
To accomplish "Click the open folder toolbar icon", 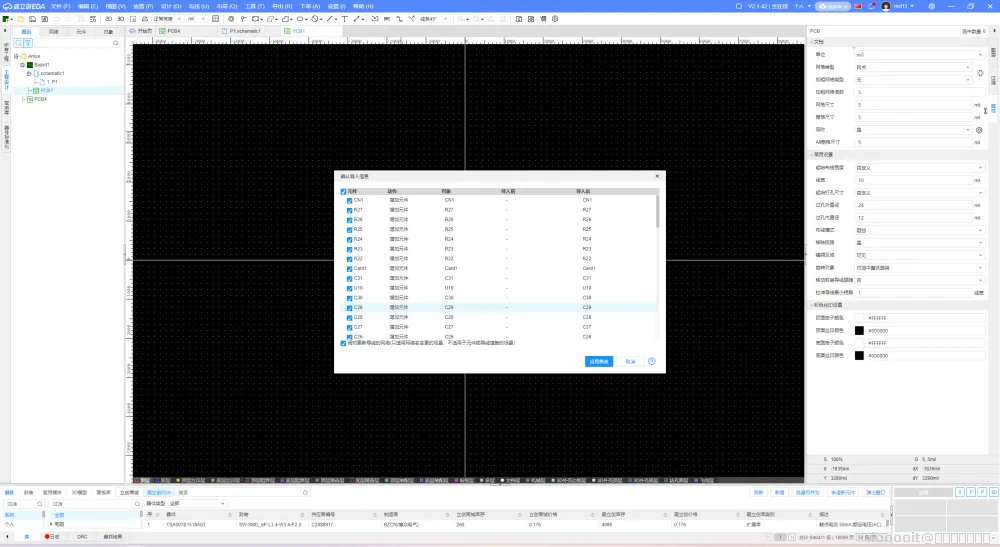I will point(20,19).
